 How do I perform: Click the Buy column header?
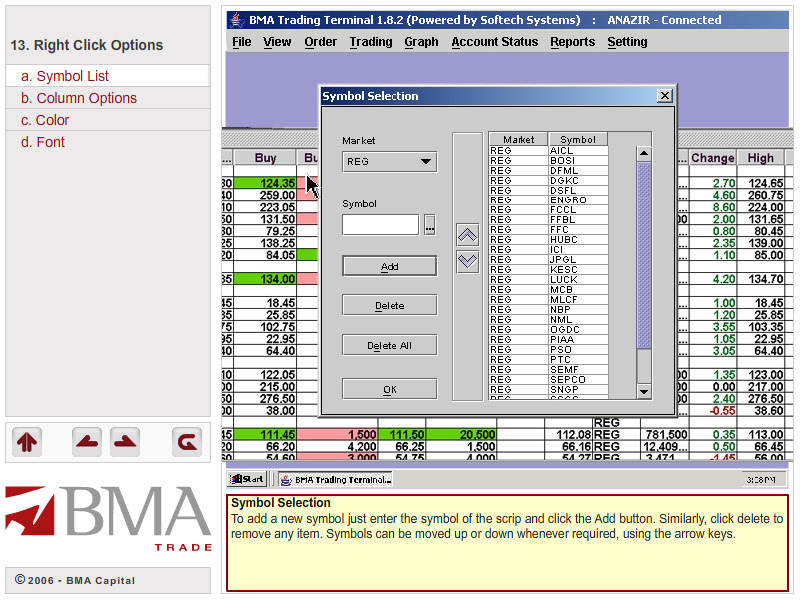pos(265,158)
